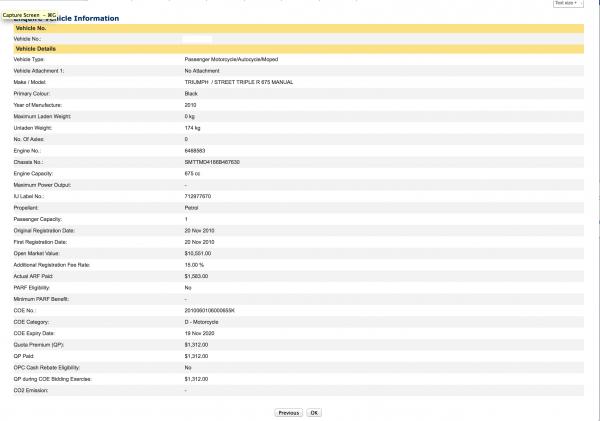The height and width of the screenshot is (421, 600).
Task: Select the Chassis No. value
Action: tap(212, 162)
